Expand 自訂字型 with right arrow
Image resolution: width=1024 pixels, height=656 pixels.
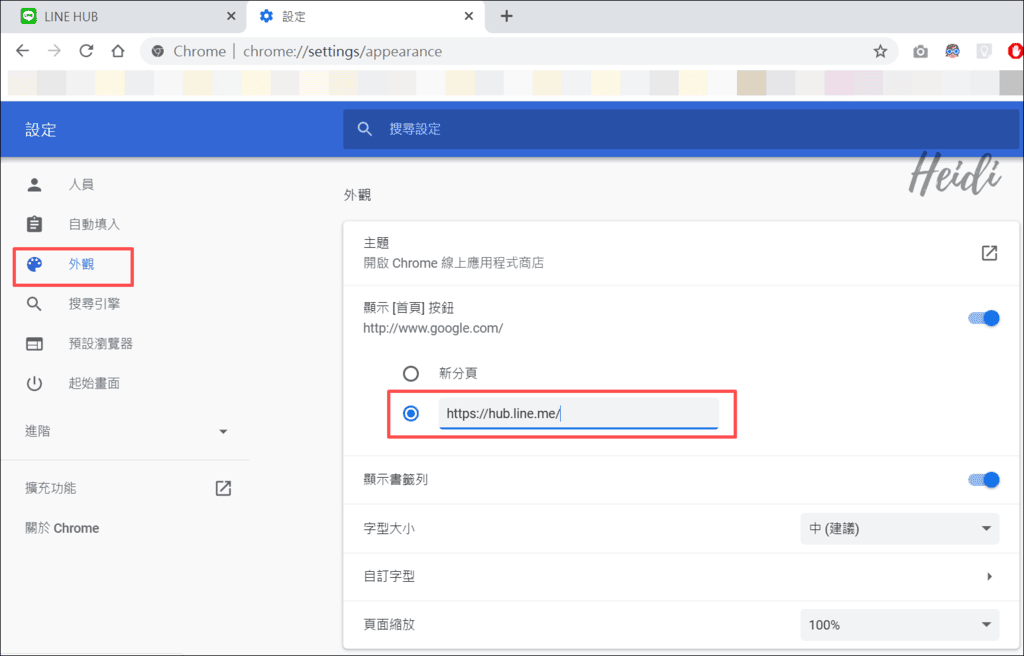989,576
